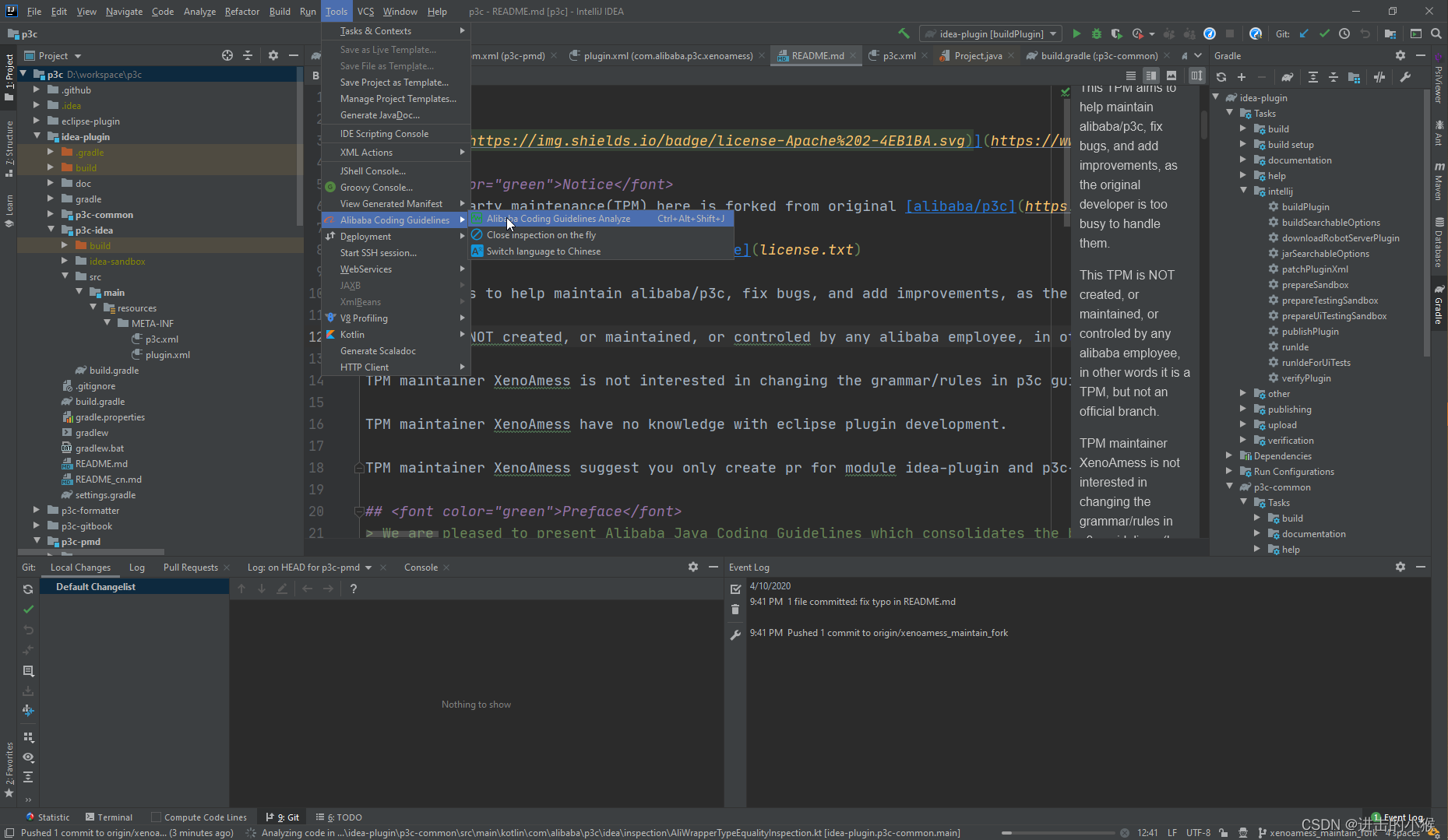Open Search Everywhere magnifier icon

[1436, 33]
